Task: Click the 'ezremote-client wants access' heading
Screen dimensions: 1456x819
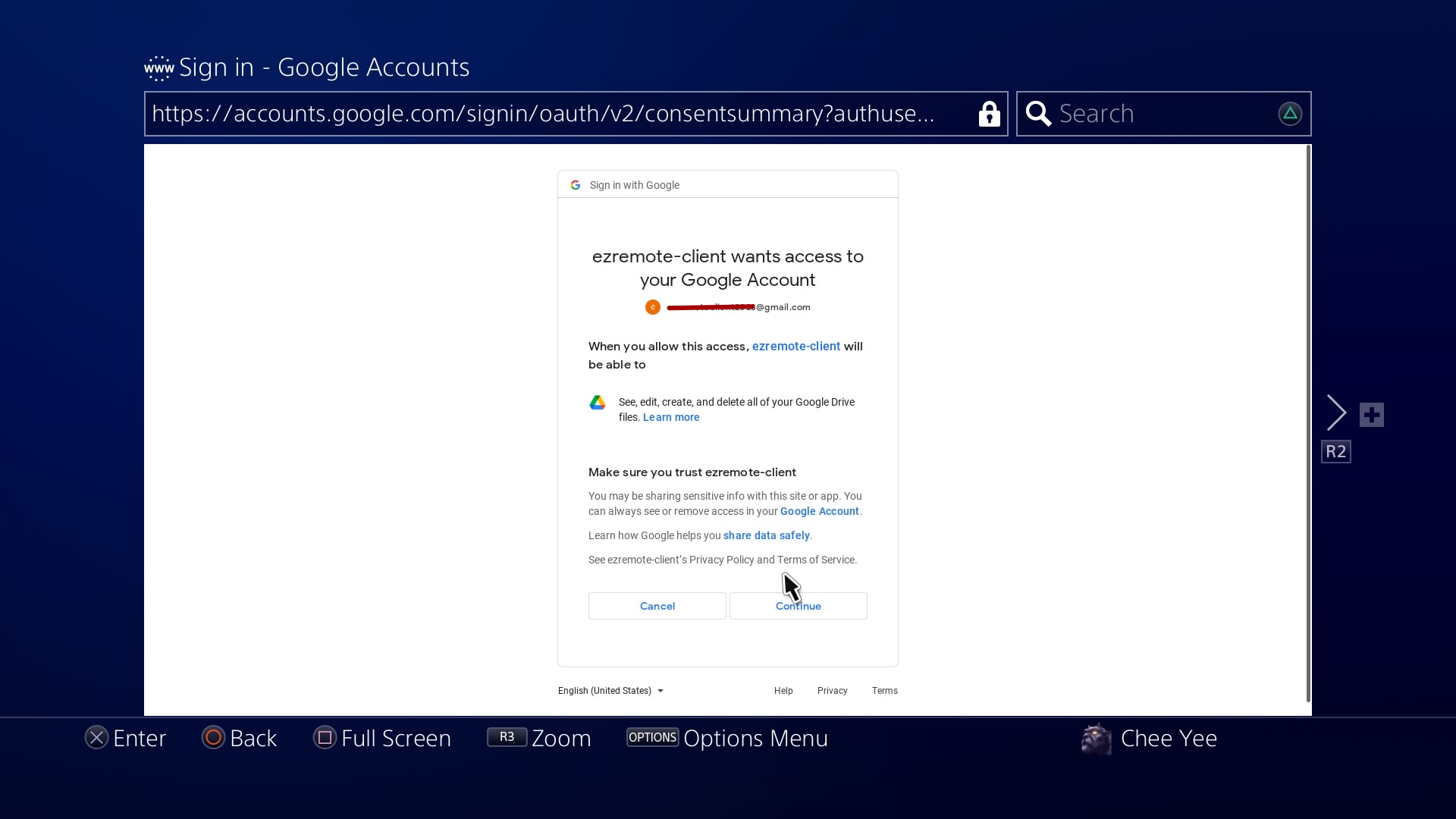Action: click(727, 268)
